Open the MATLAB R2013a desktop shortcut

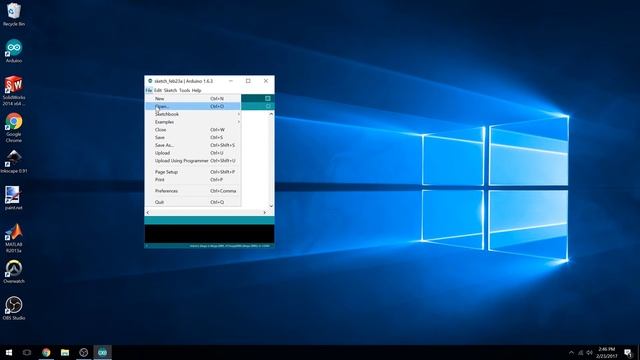(x=13, y=238)
